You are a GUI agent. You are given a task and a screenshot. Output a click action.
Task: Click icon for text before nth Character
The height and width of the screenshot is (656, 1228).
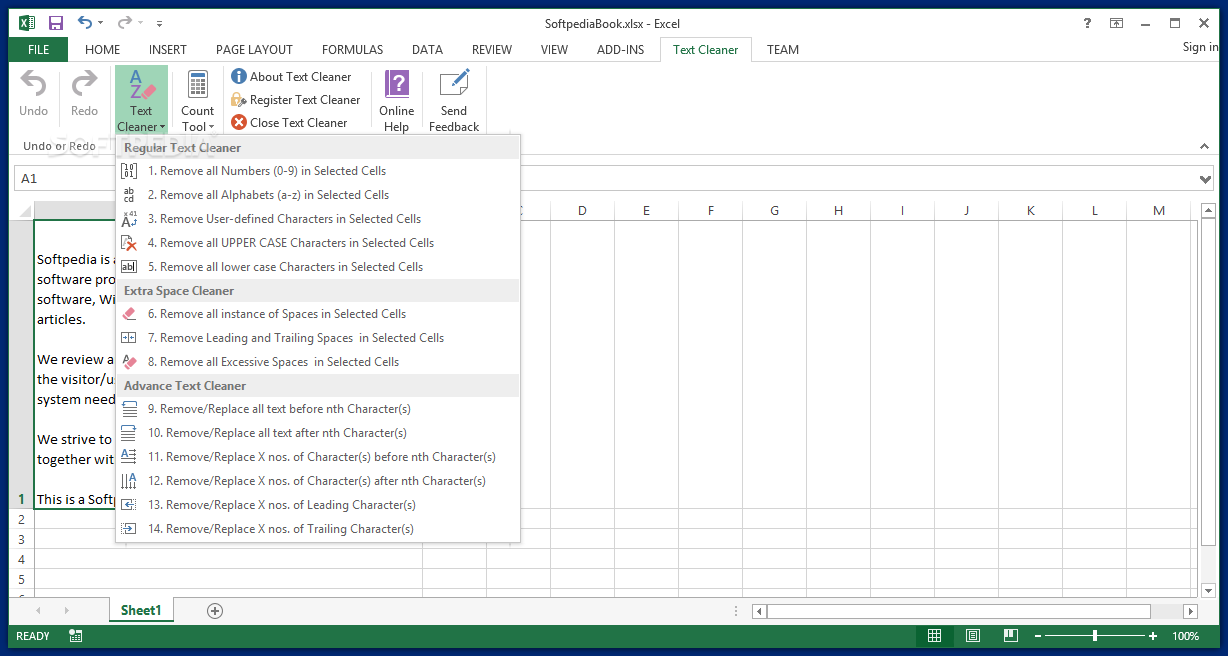129,409
